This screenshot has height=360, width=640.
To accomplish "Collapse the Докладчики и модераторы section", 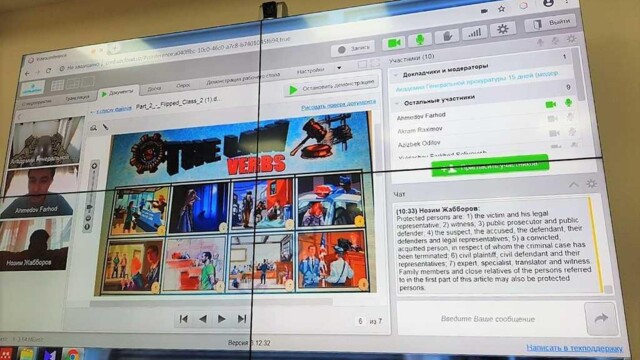I will 396,76.
